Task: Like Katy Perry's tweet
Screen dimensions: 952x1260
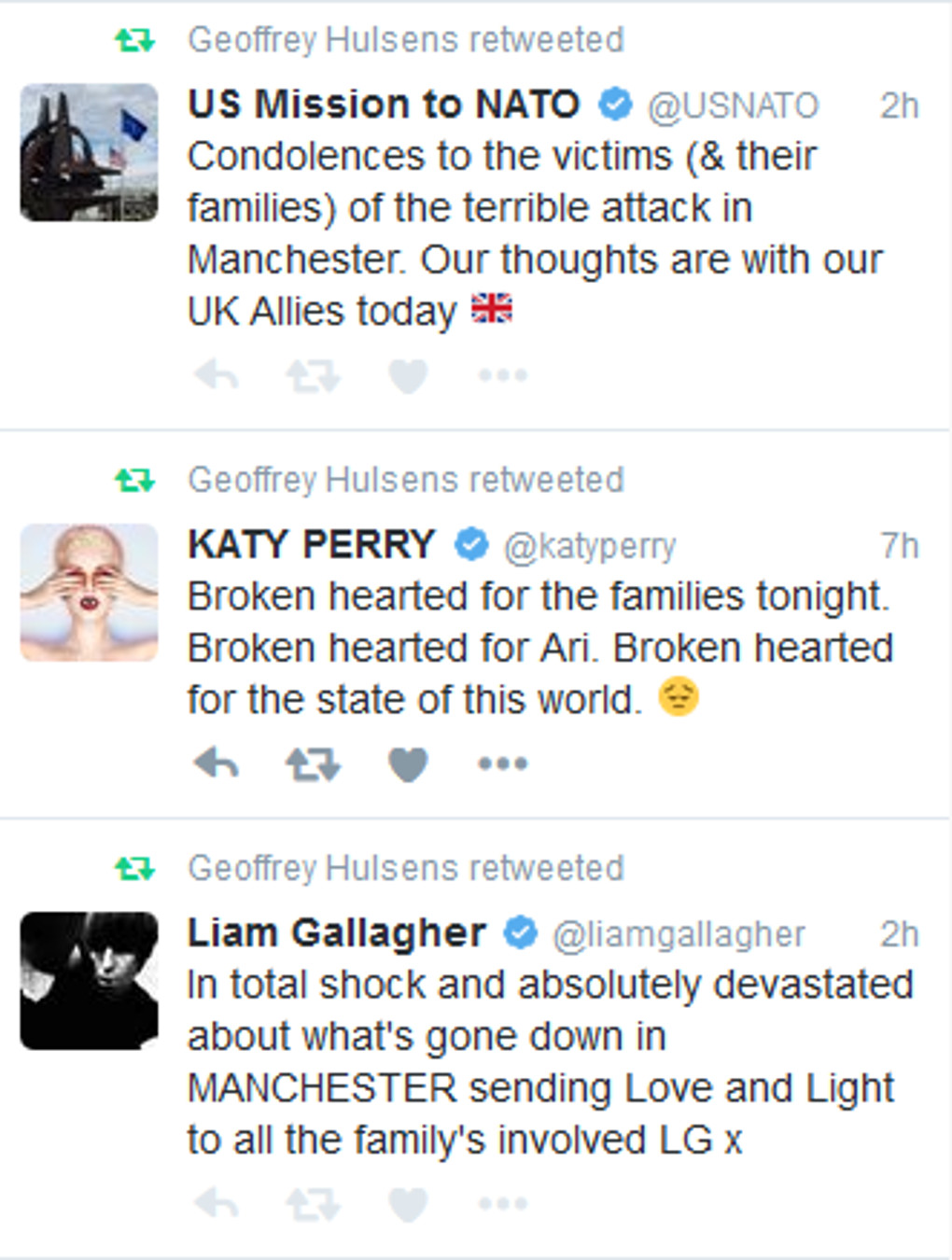Action: coord(408,764)
